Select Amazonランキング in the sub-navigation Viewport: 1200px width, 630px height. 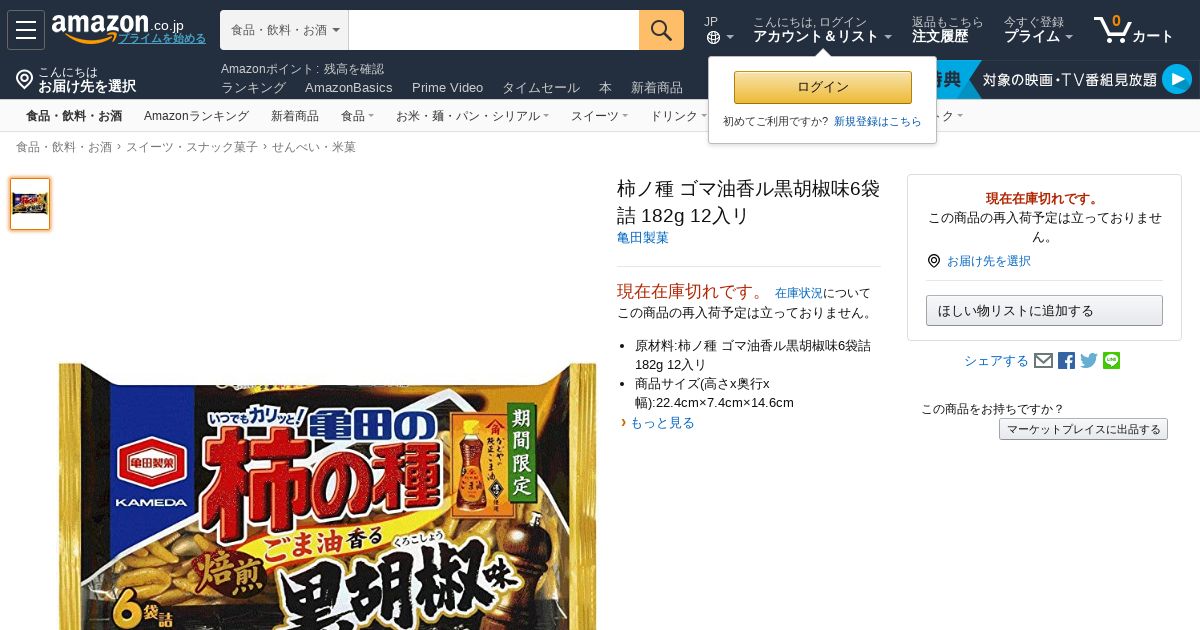[x=196, y=116]
